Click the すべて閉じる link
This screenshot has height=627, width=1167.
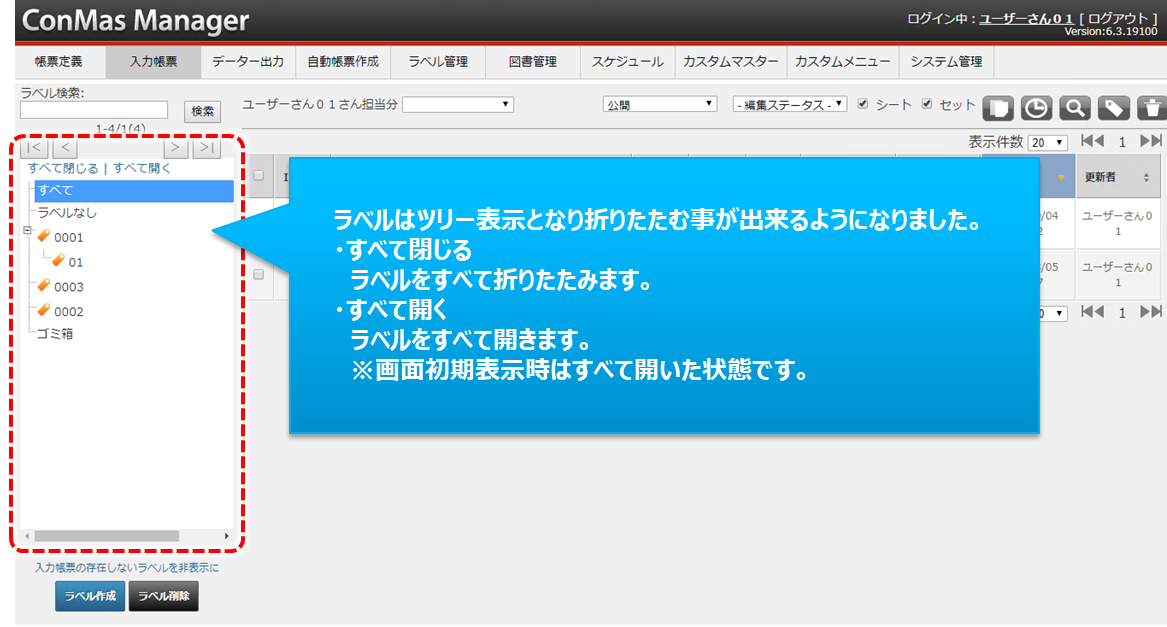coord(63,168)
